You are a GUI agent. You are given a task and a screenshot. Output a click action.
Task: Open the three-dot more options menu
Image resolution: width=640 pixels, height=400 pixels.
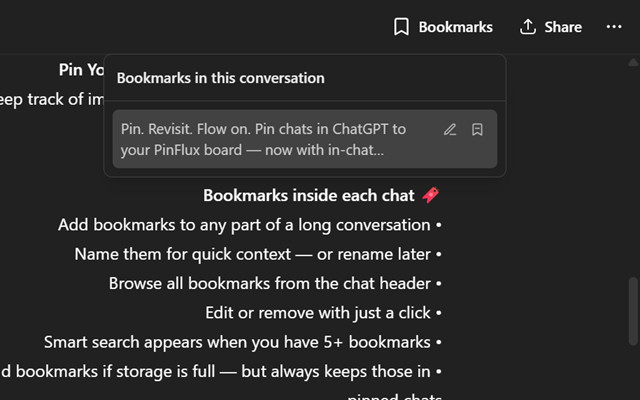[x=614, y=27]
